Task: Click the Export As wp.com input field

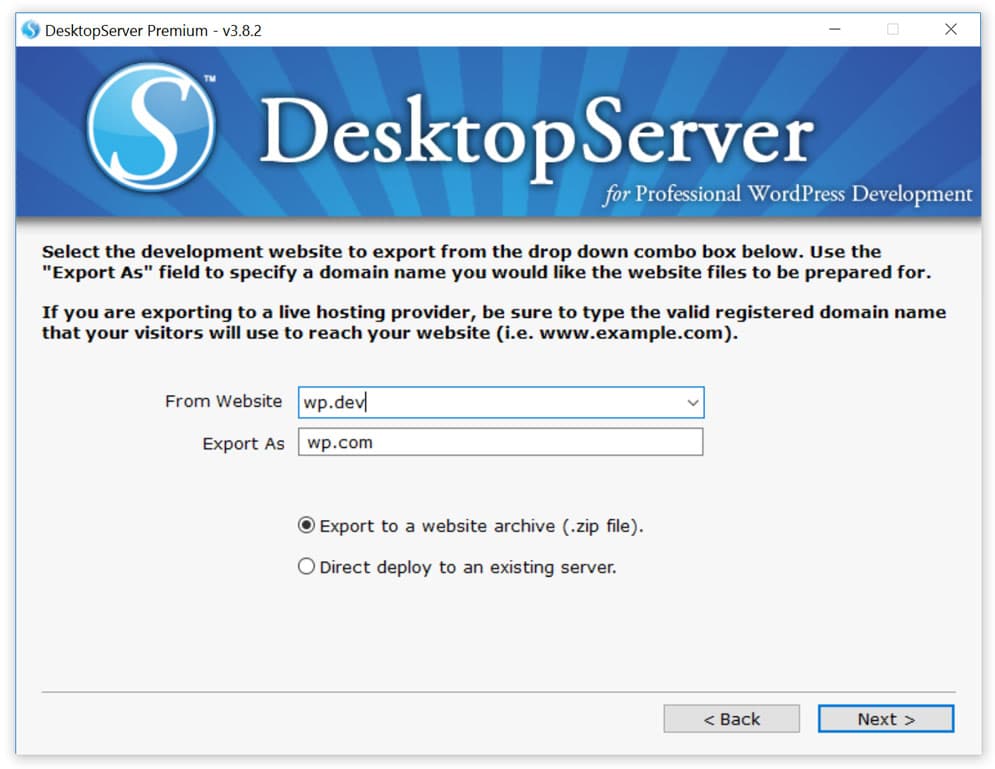Action: tap(501, 442)
